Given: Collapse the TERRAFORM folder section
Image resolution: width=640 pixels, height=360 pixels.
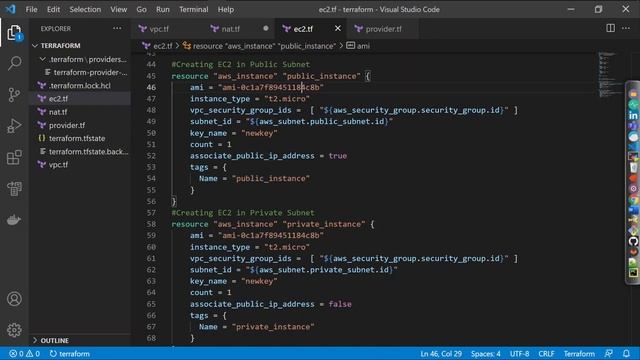Looking at the screenshot, I should pos(35,46).
